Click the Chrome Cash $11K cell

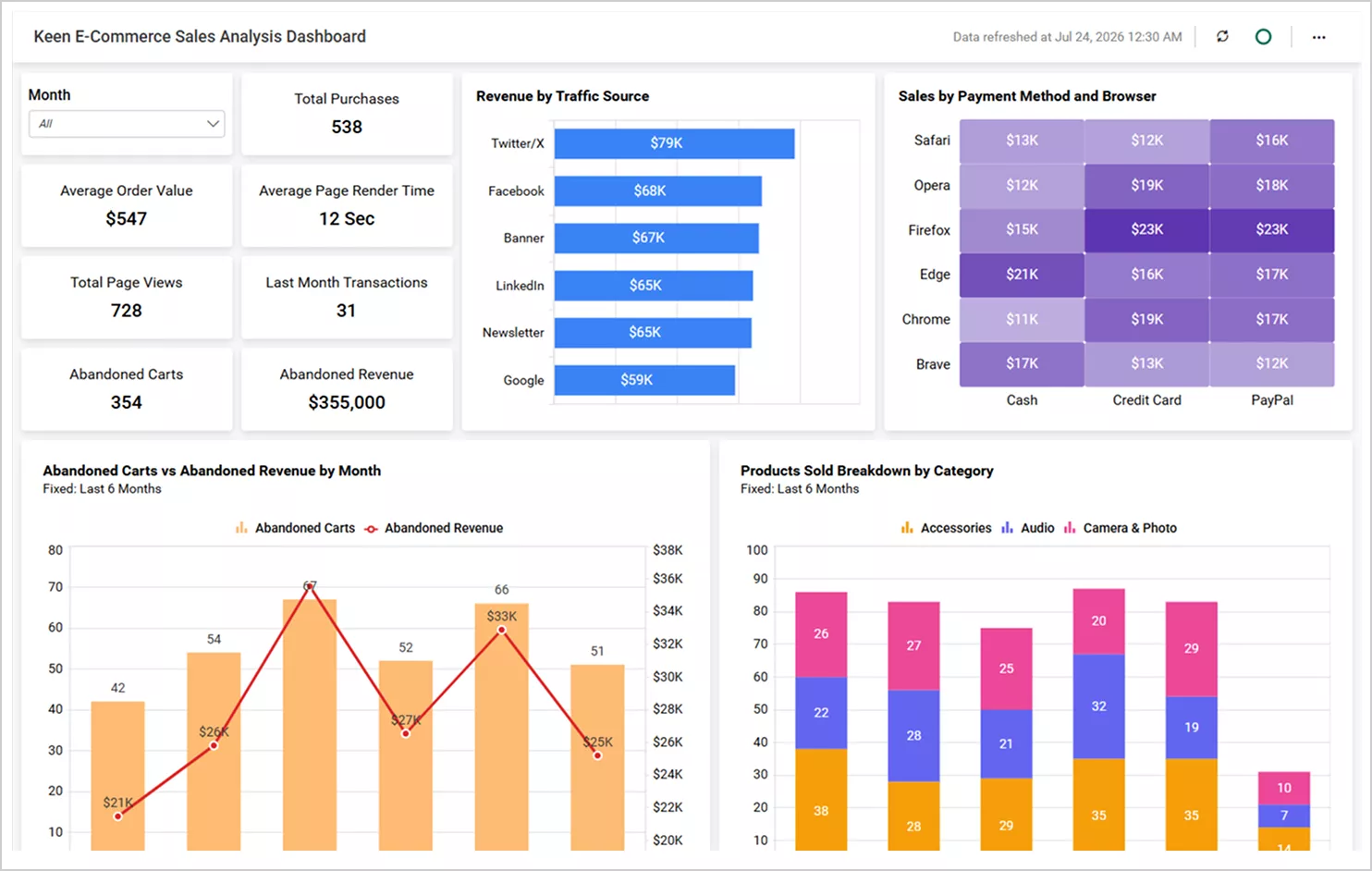tap(1022, 319)
